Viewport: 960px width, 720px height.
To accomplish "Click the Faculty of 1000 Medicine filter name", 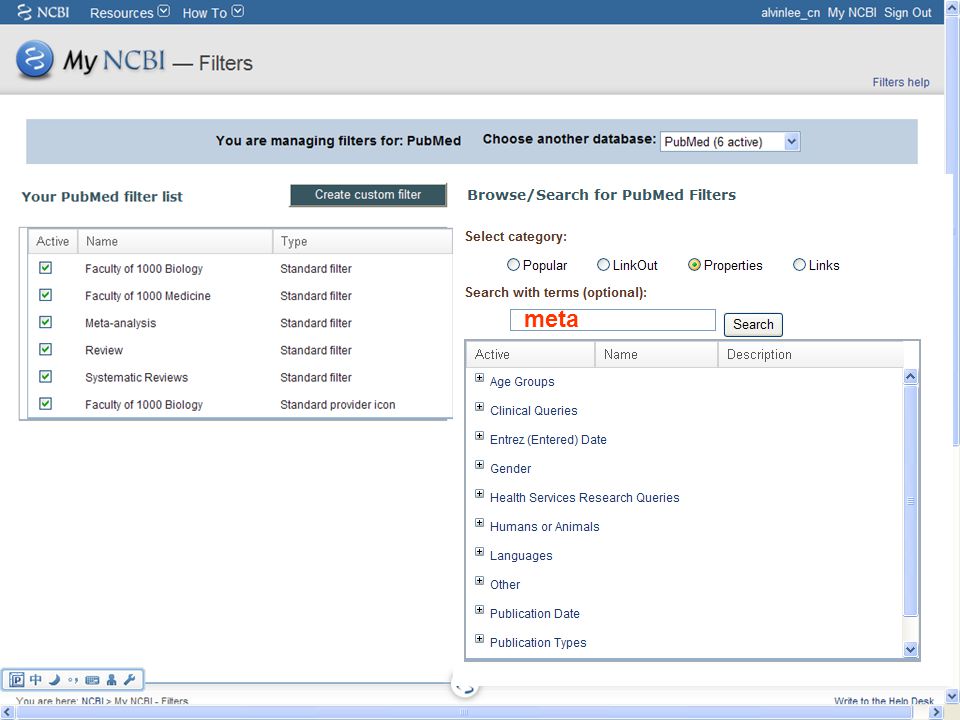I will [x=148, y=296].
